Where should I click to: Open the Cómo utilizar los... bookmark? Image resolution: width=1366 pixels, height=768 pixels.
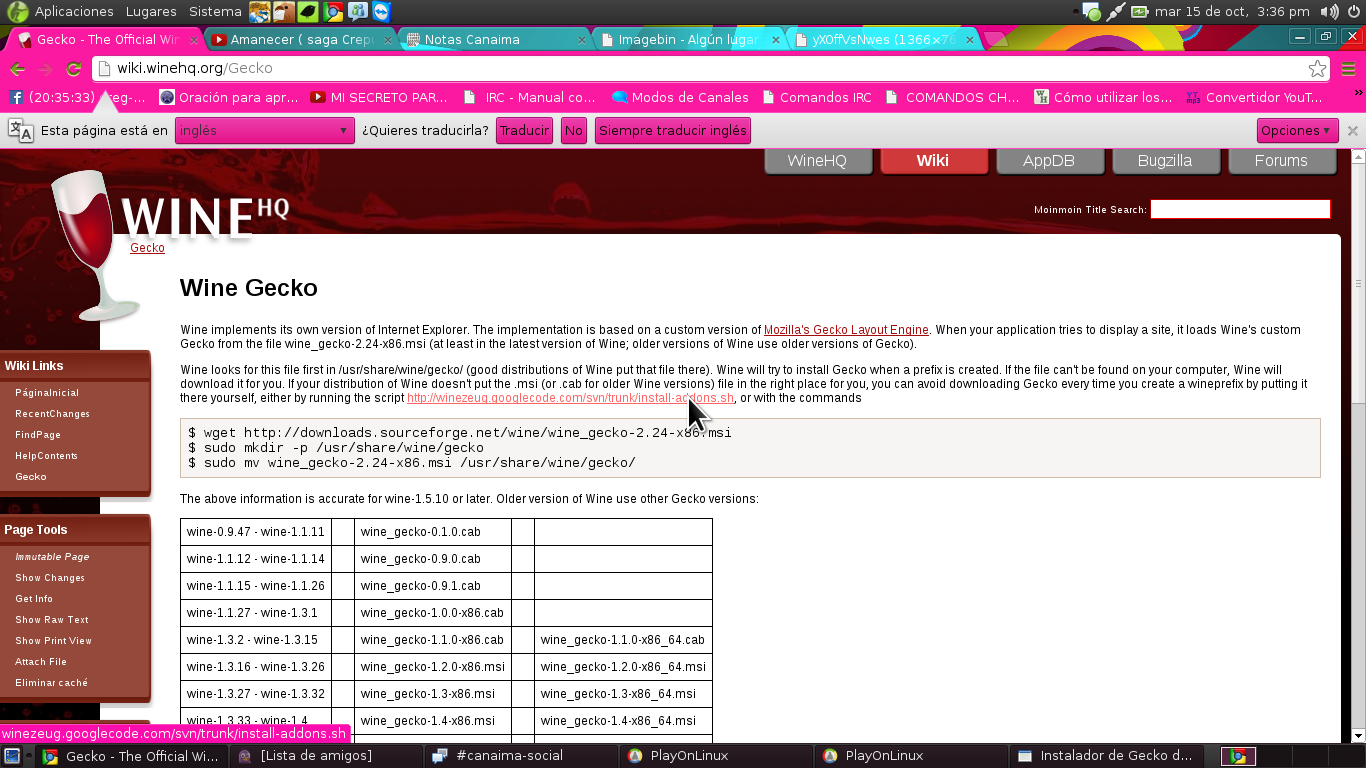click(x=1103, y=97)
